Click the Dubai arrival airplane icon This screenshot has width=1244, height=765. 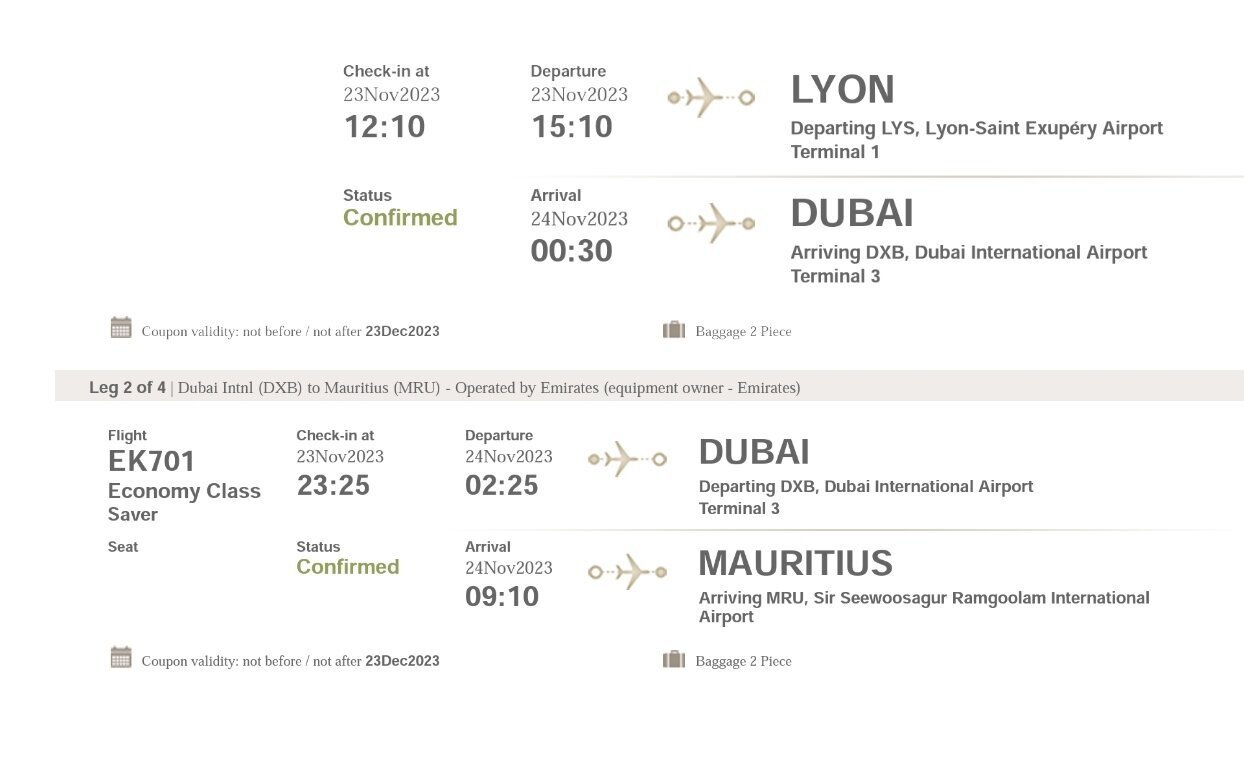point(711,223)
